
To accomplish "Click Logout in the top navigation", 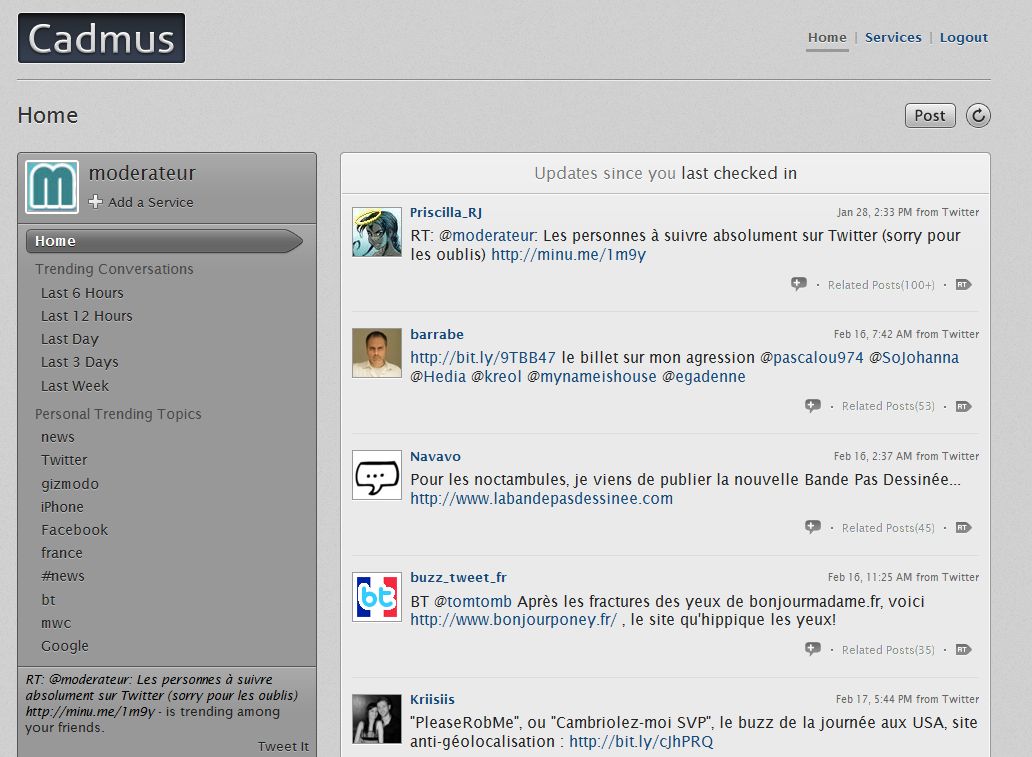I will (x=964, y=38).
